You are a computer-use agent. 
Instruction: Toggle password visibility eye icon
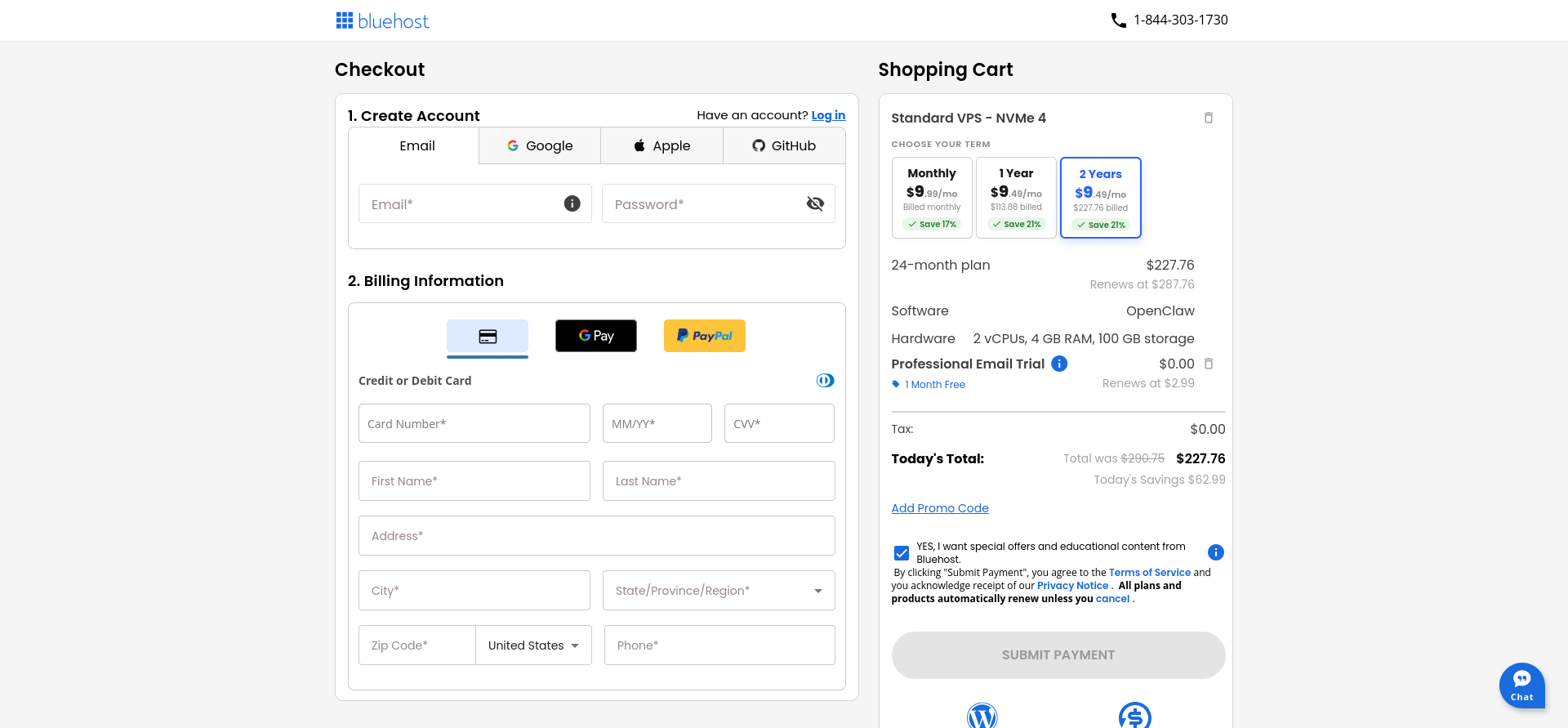click(815, 203)
